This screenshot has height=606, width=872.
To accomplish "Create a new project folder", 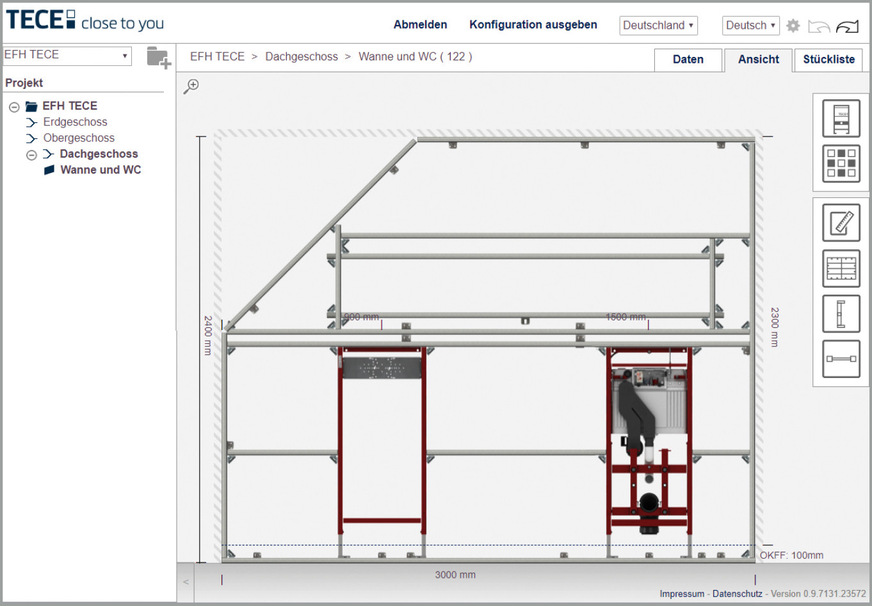I will click(158, 56).
